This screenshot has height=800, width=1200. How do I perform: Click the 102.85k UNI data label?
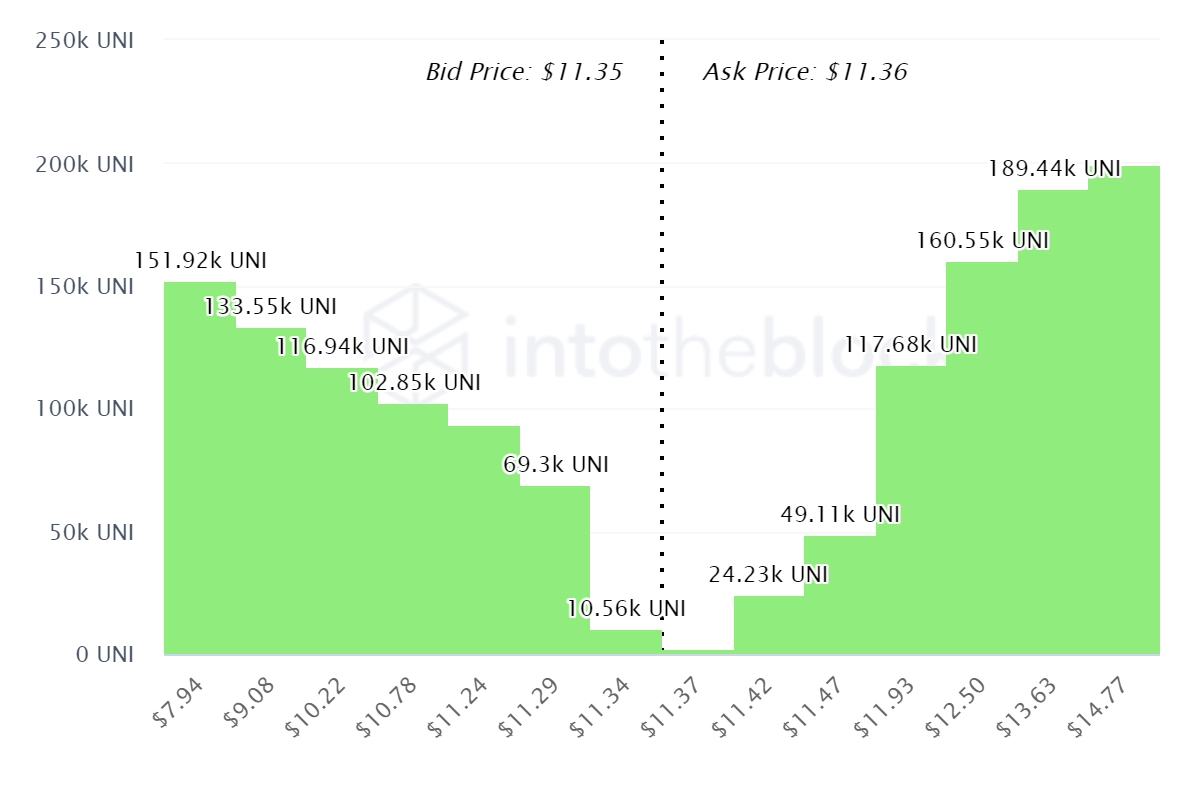point(414,383)
